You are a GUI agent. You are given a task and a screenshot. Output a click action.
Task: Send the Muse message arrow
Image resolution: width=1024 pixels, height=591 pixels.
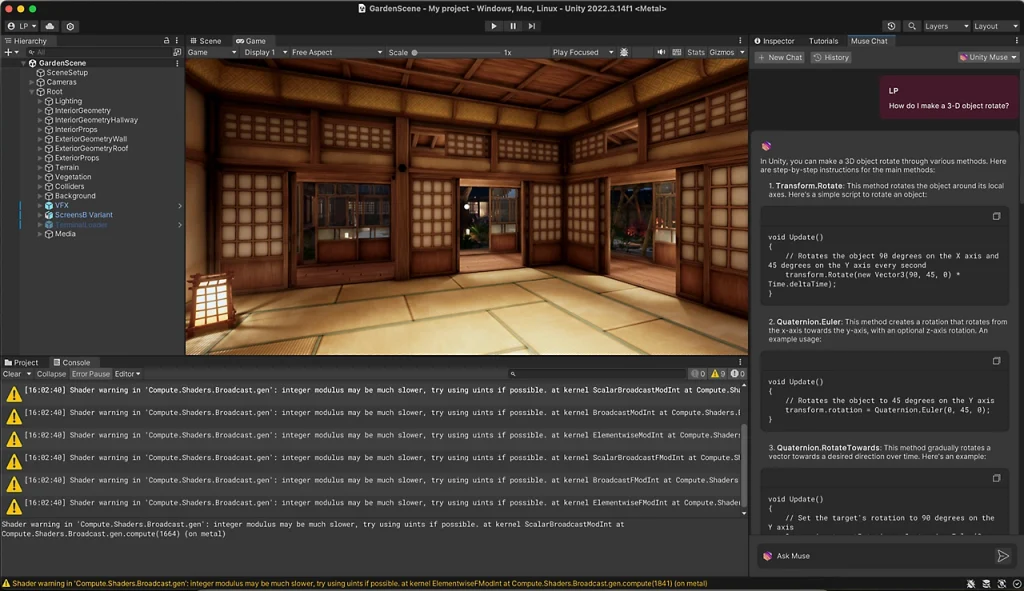[x=1002, y=556]
